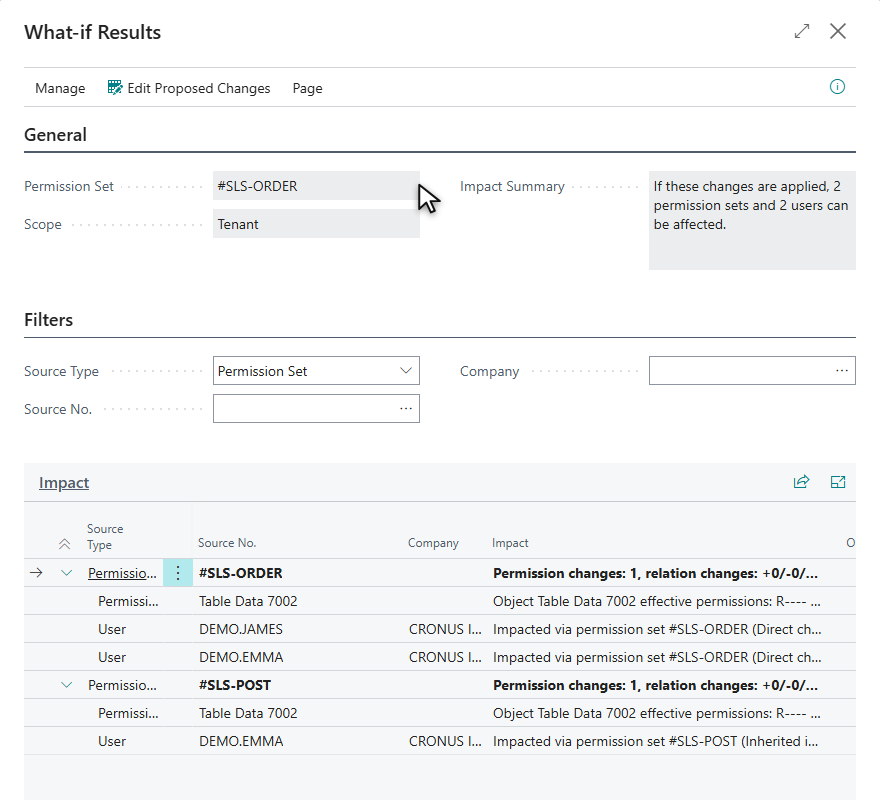Open Impact list in expanded view
Screen dimensions: 880x800
[838, 482]
